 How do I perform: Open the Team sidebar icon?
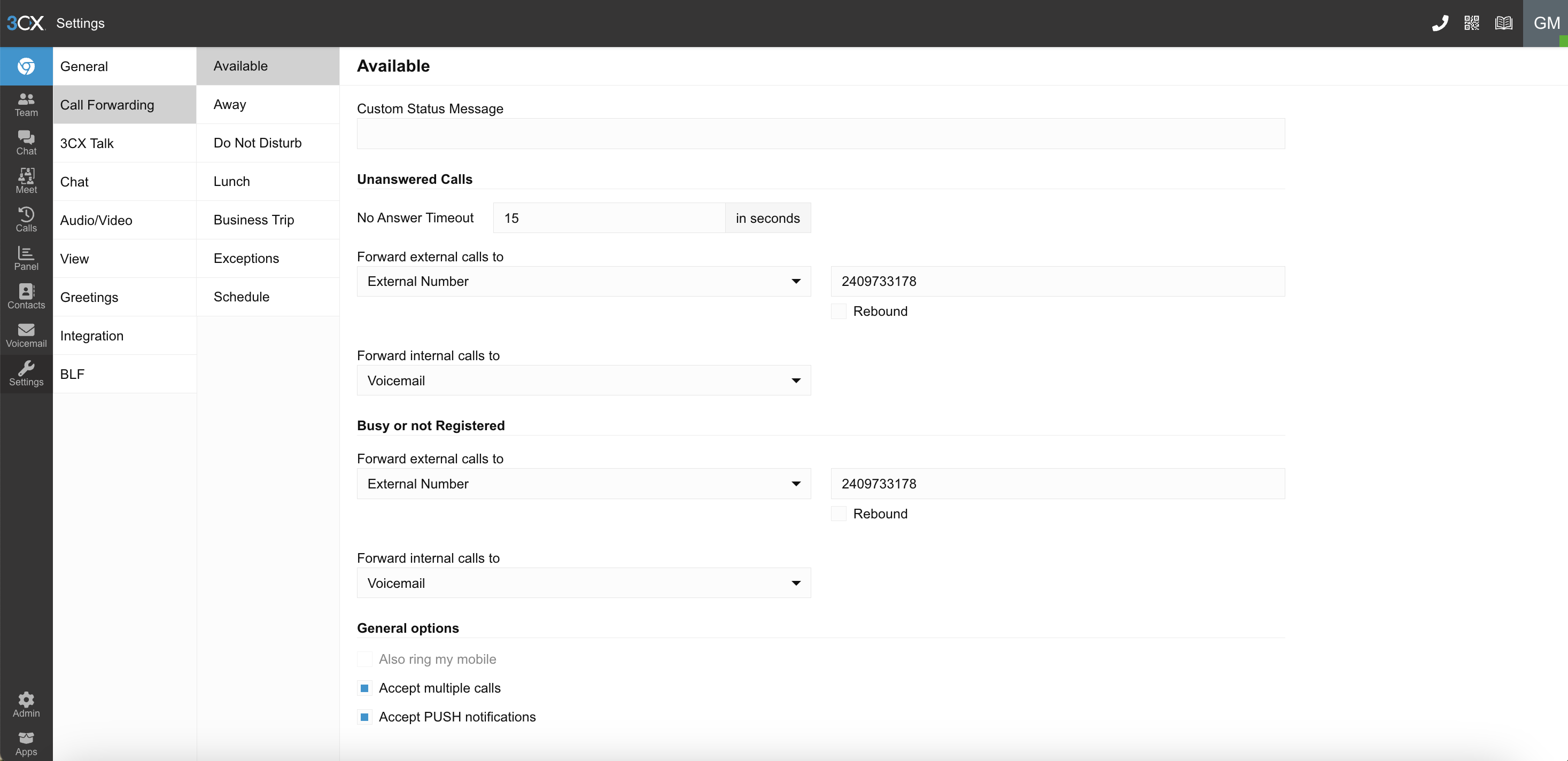point(26,104)
